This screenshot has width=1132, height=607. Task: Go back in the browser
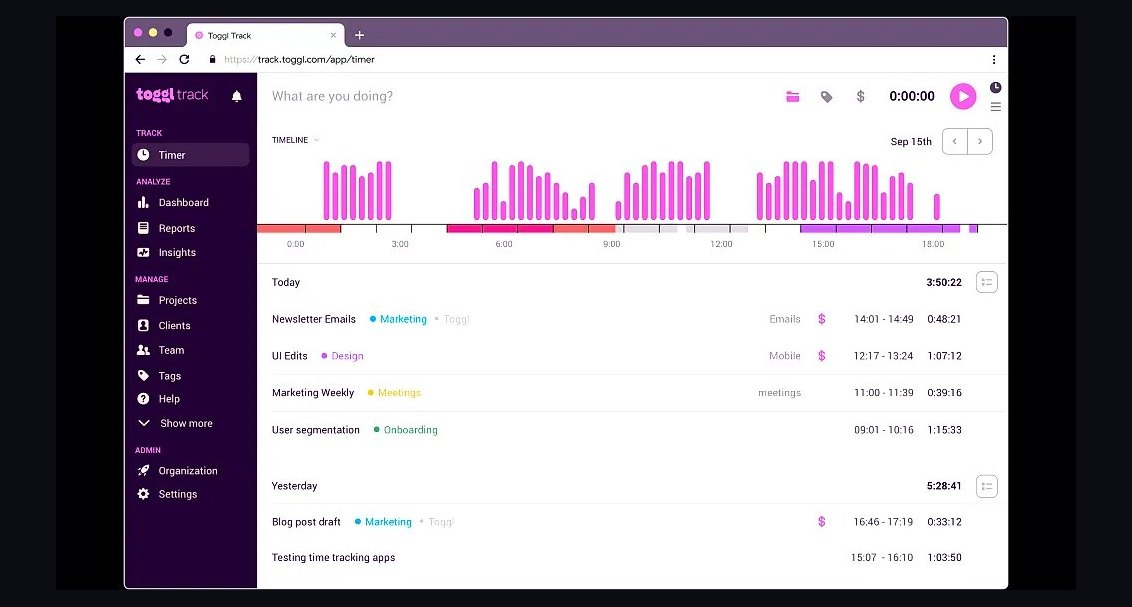tap(140, 59)
